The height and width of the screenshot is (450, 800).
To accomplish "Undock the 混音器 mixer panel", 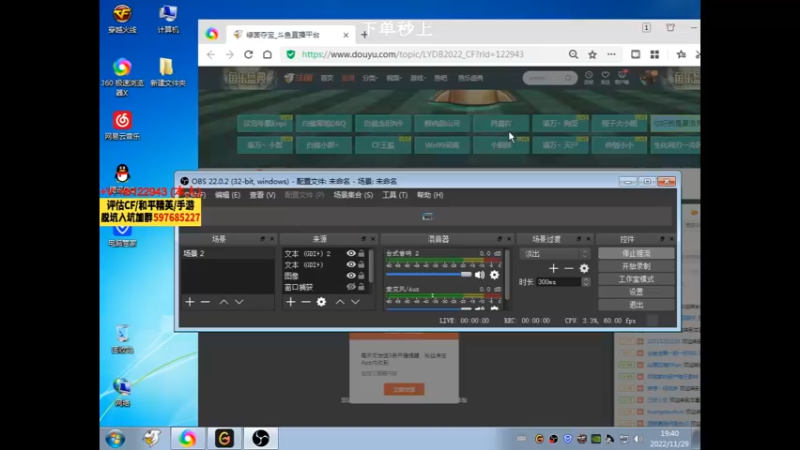I will pos(499,239).
